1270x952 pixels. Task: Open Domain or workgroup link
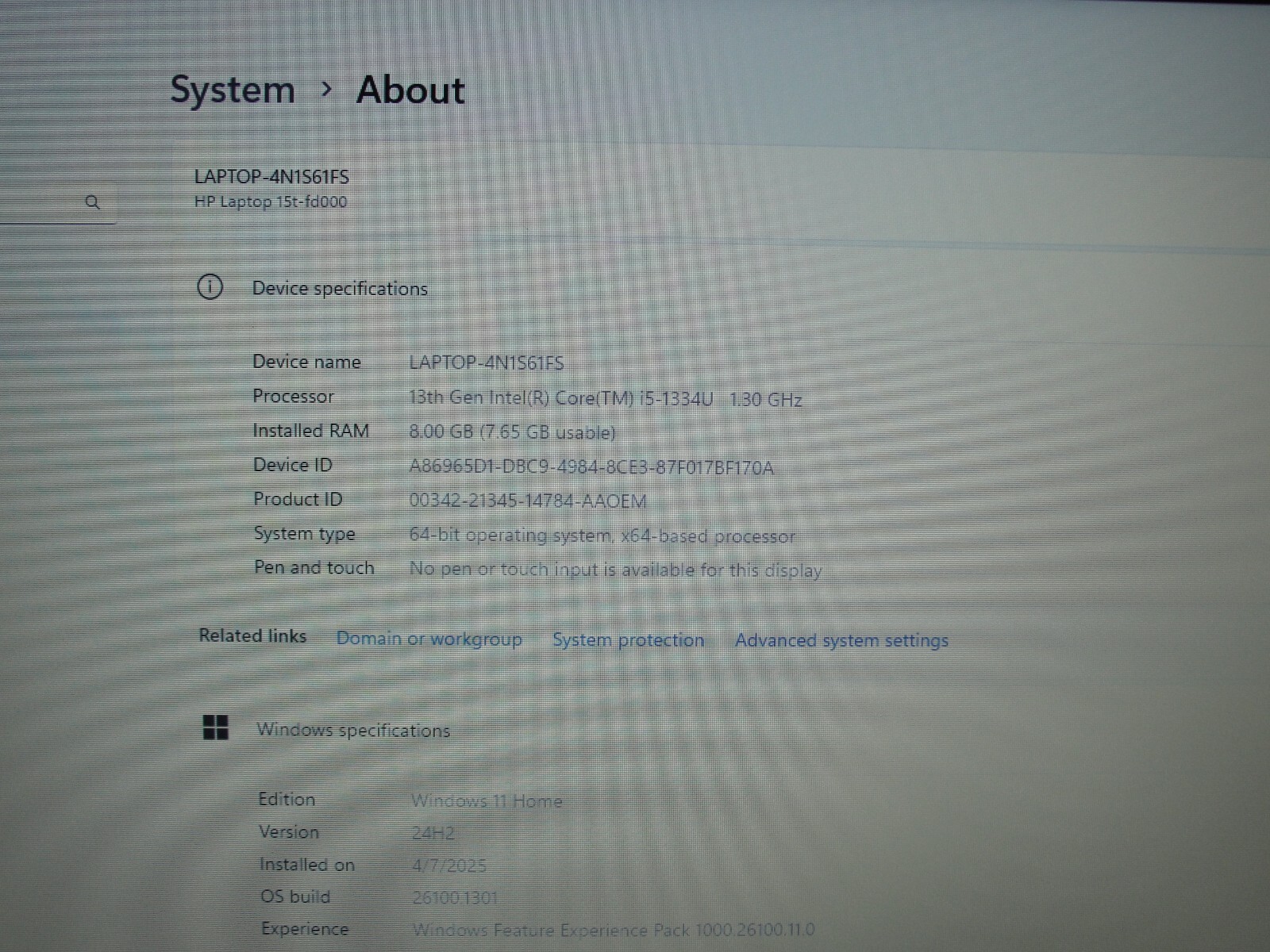429,639
